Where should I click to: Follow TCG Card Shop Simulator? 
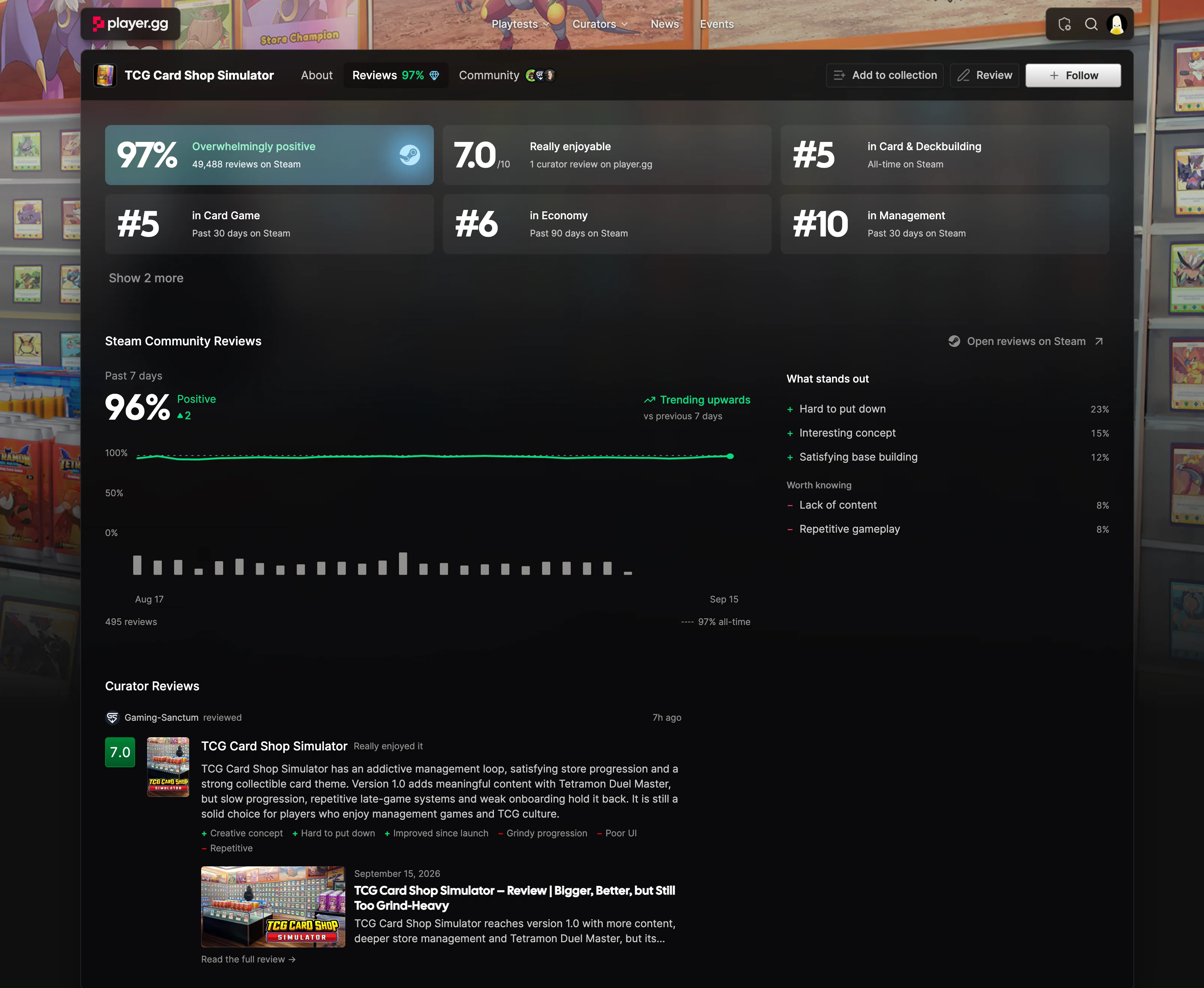(1073, 75)
